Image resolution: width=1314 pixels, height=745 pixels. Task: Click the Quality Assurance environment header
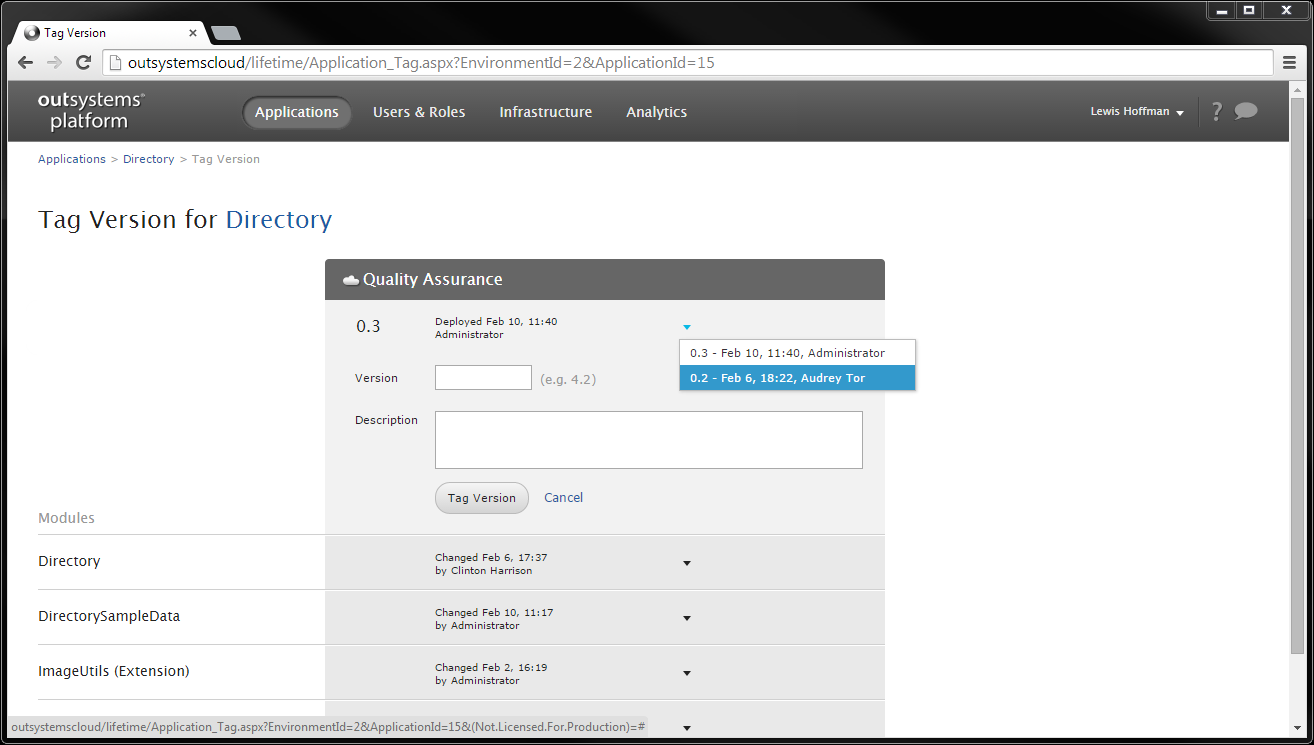point(605,280)
